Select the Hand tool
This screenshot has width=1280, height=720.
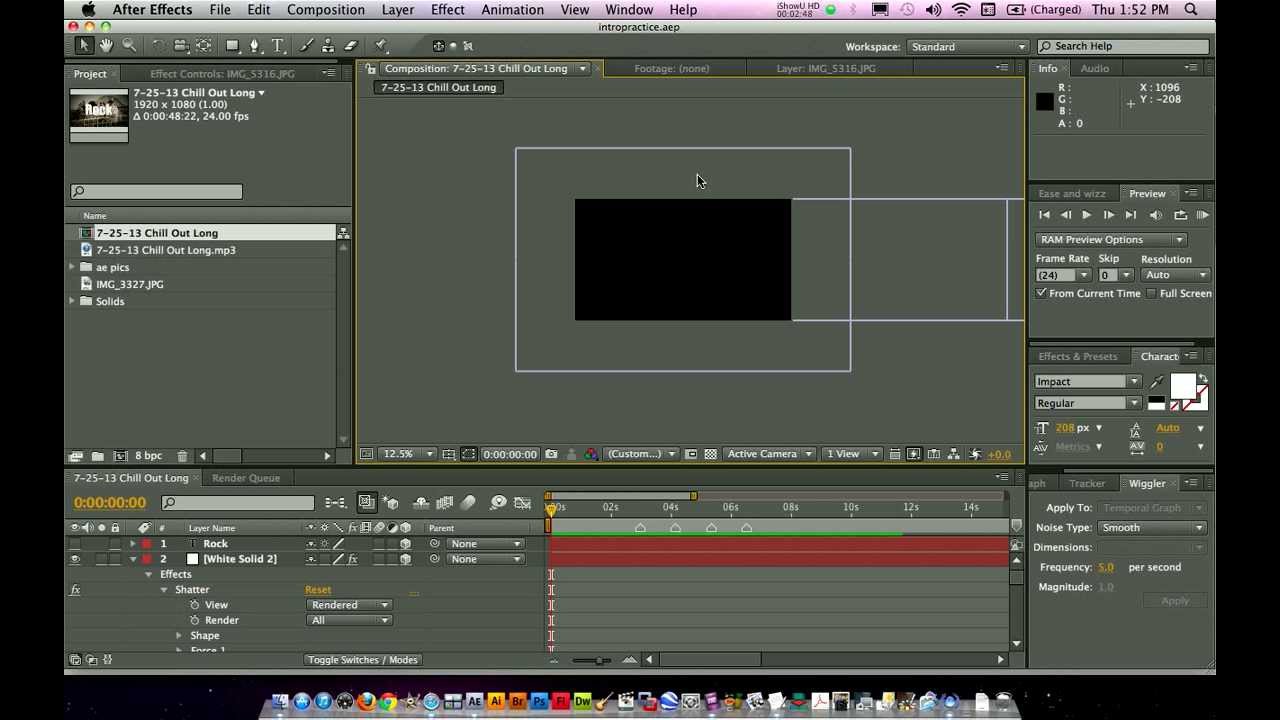point(106,46)
